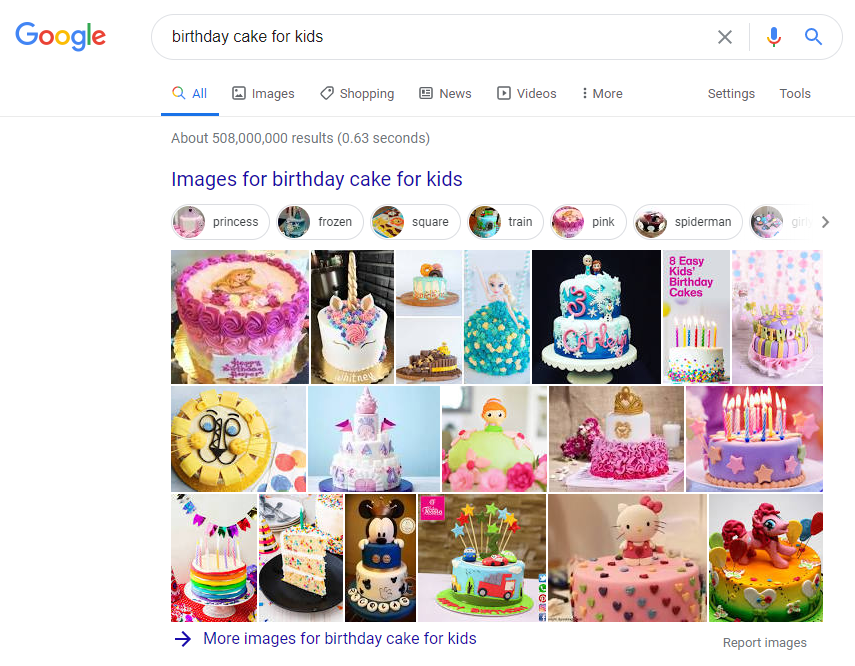The width and height of the screenshot is (855, 666).
Task: Filter images by princess chip
Action: (221, 222)
